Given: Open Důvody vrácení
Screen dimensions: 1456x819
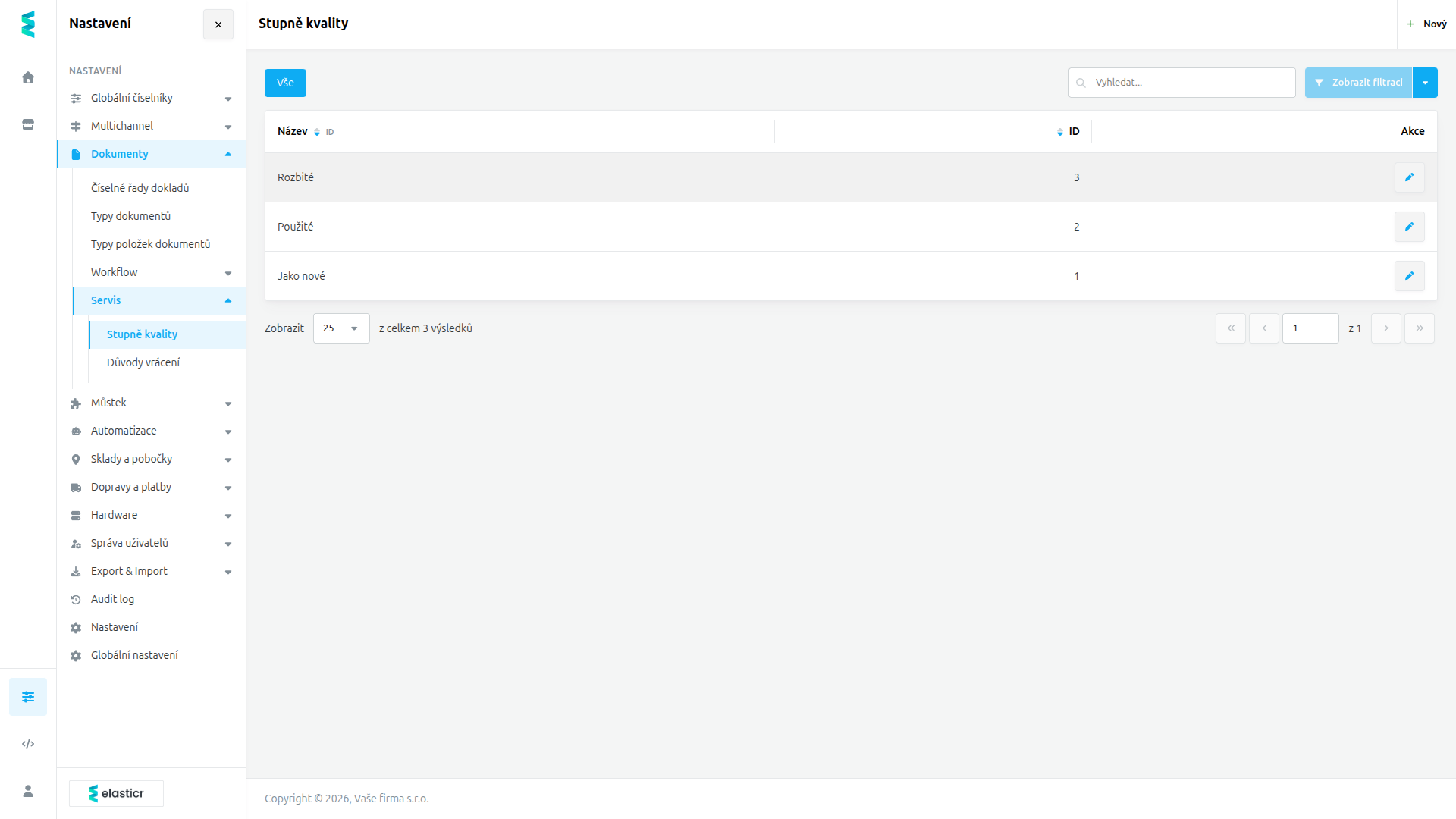Looking at the screenshot, I should point(143,362).
